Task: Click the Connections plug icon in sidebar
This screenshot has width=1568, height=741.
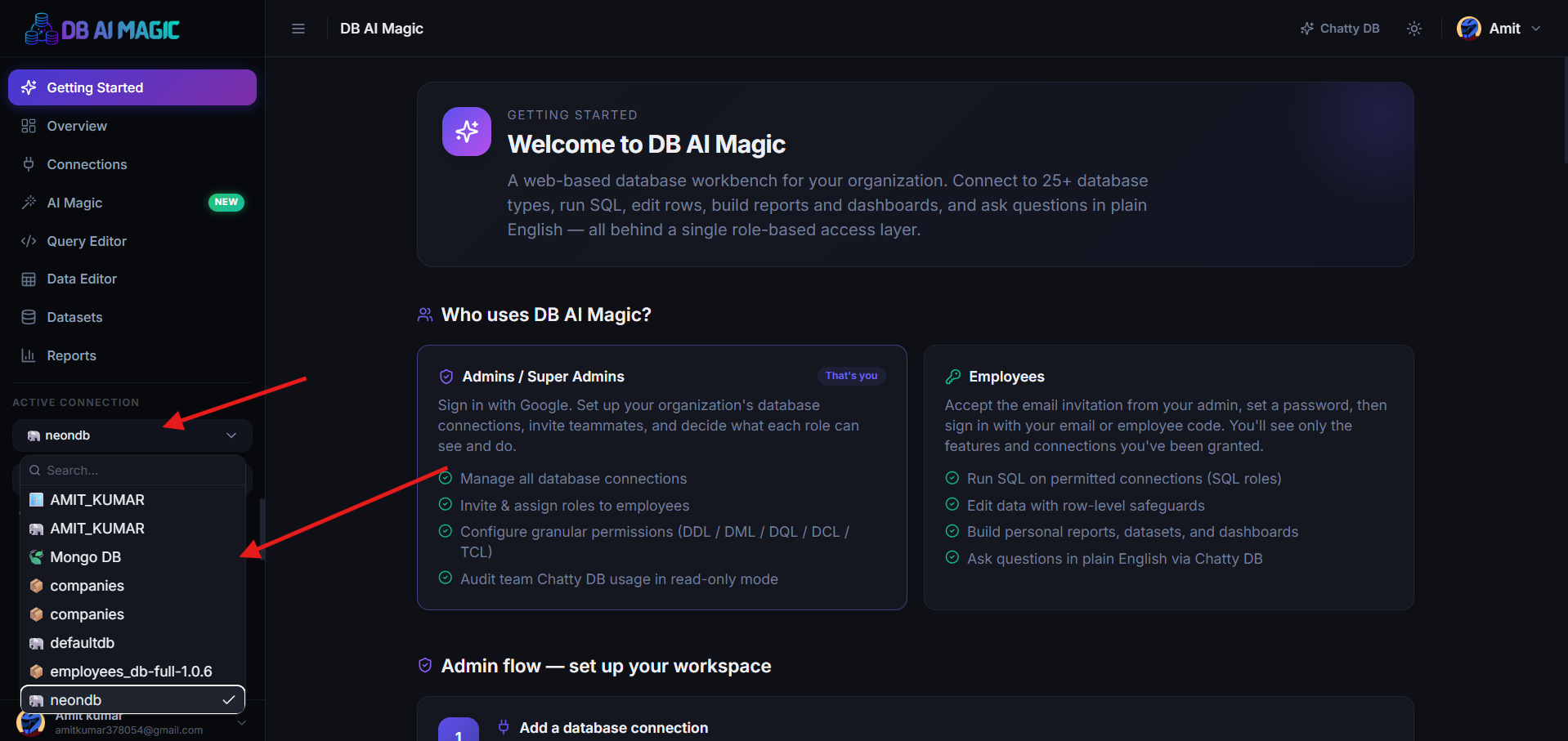Action: click(29, 164)
